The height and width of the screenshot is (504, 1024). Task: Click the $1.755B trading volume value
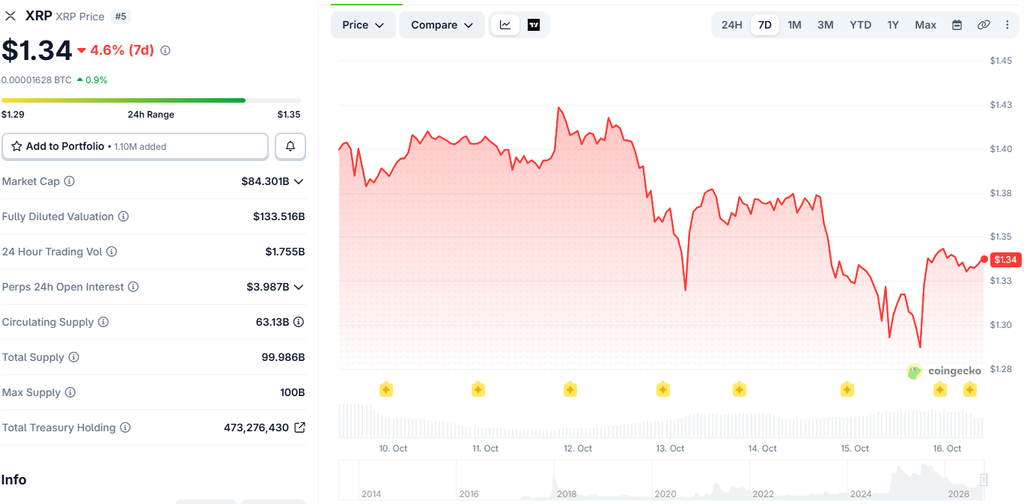point(285,251)
